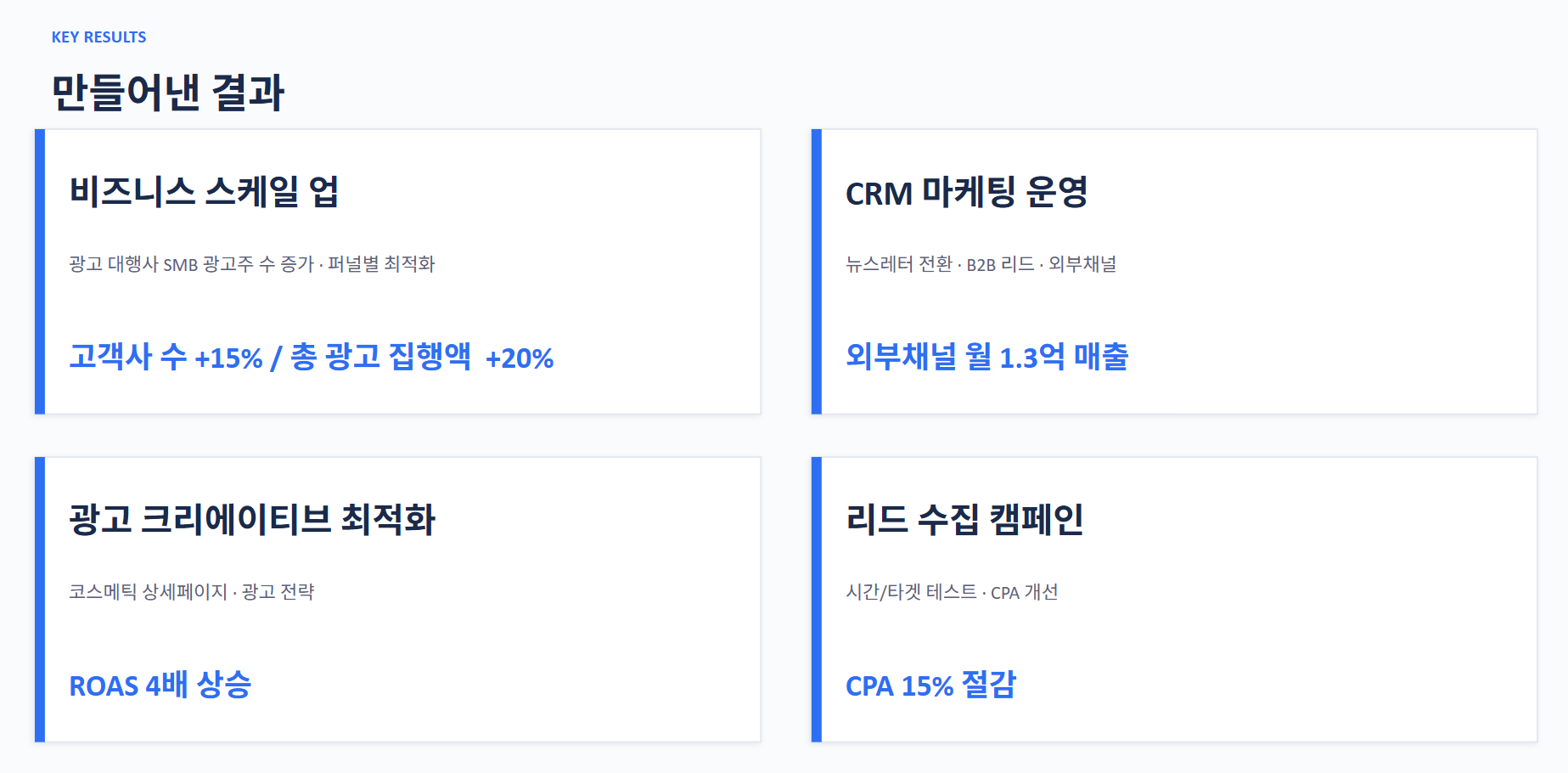The height and width of the screenshot is (773, 1568).
Task: Click the 코스메틱 상세페이지 · 광고 전략 description
Action: point(191,592)
